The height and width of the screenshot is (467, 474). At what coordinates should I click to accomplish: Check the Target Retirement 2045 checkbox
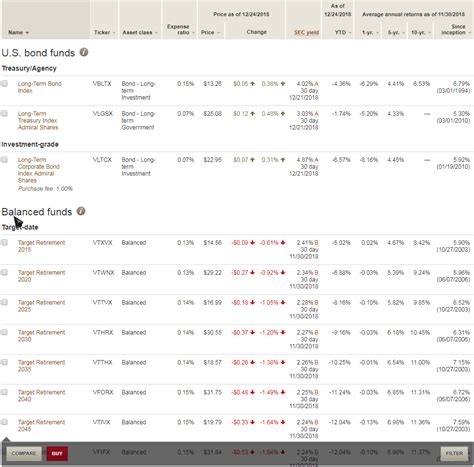tap(4, 422)
